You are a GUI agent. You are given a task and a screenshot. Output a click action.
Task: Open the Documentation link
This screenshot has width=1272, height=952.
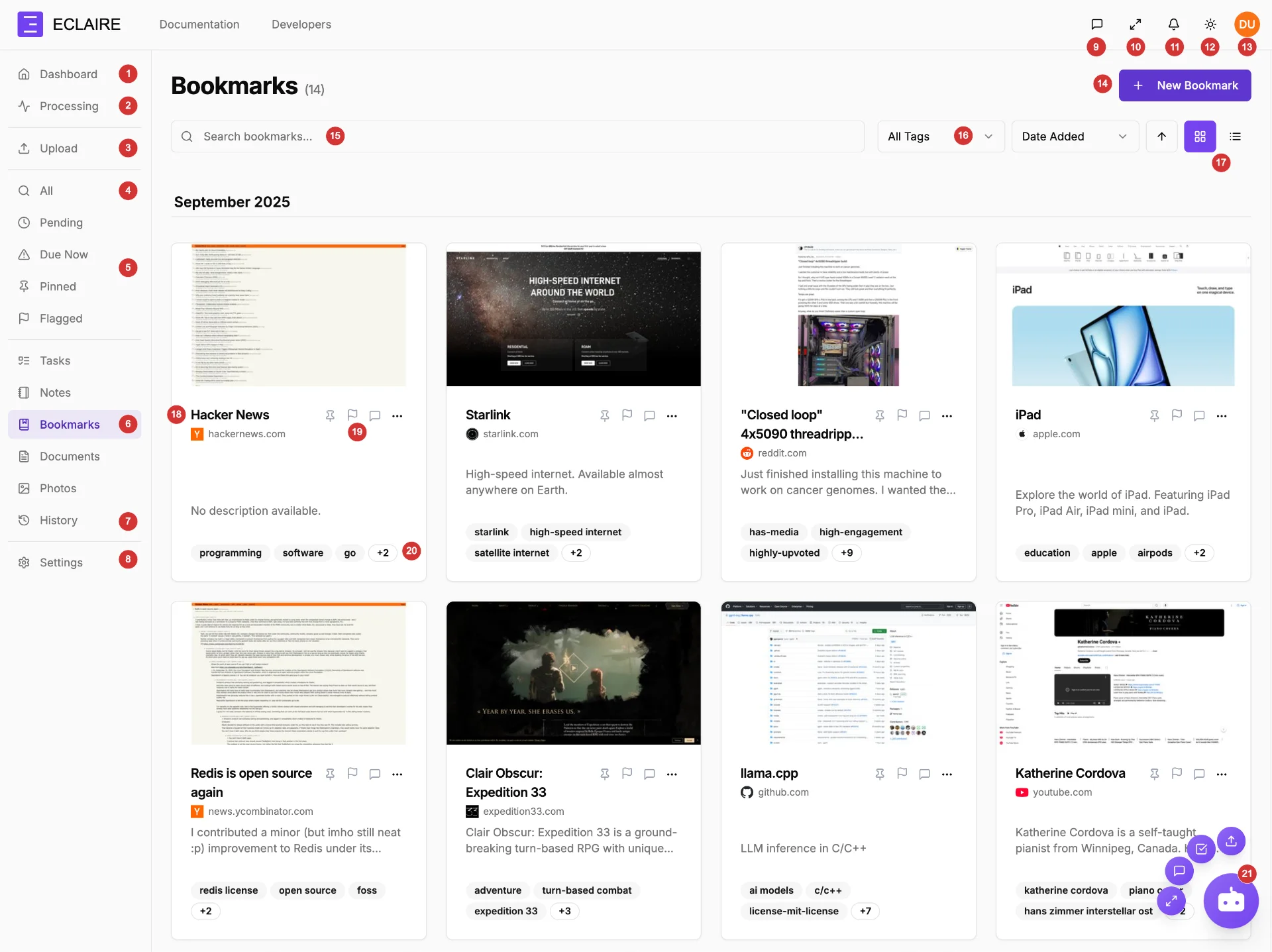tap(199, 25)
